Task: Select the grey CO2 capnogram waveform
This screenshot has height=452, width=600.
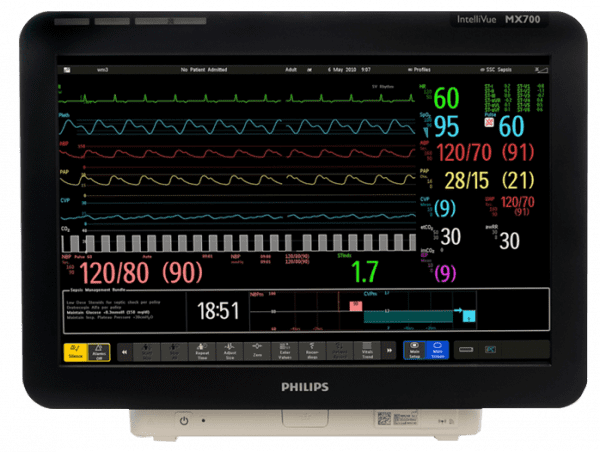Action: [239, 243]
